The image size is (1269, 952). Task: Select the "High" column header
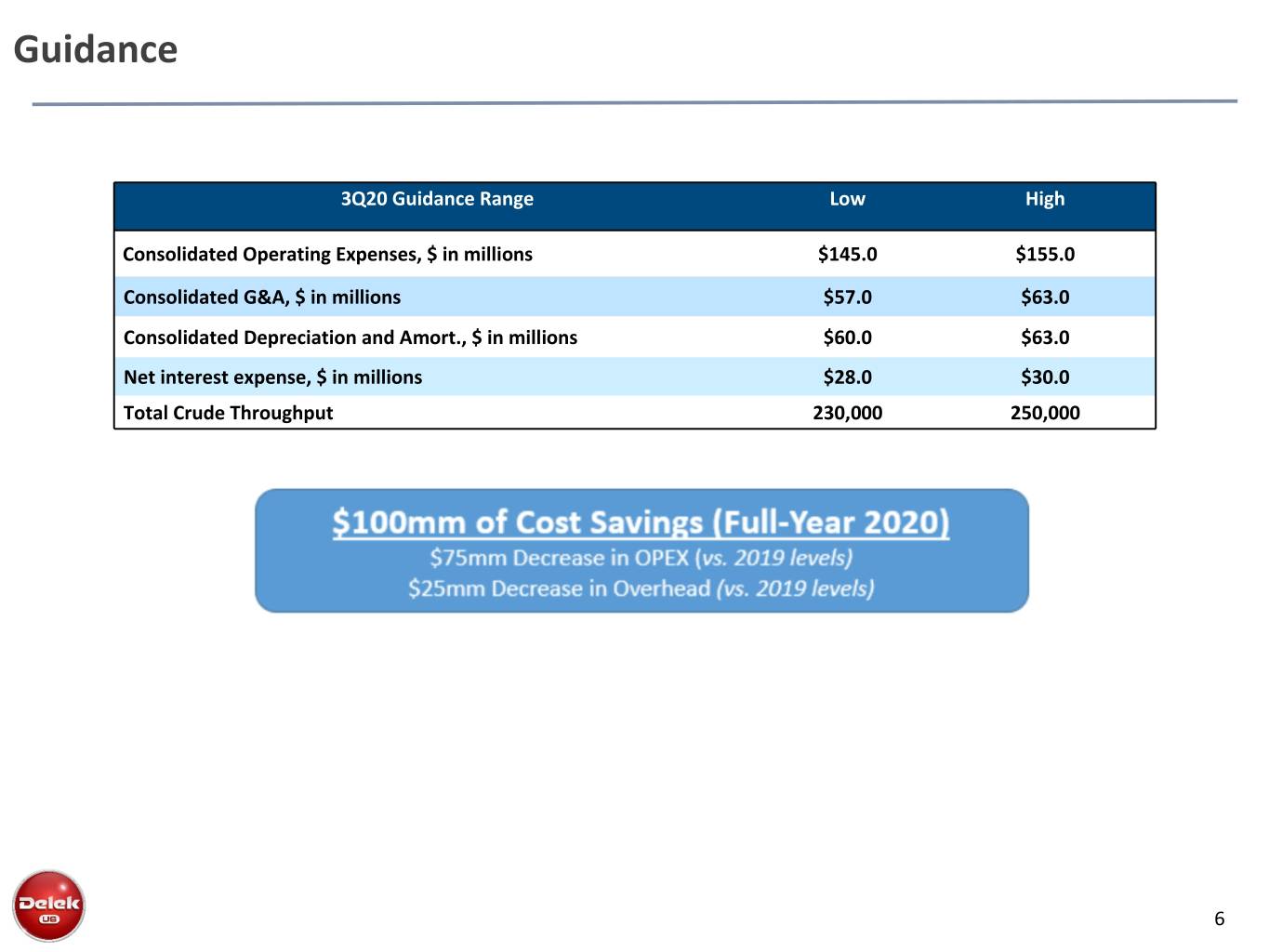pyautogui.click(x=1045, y=199)
